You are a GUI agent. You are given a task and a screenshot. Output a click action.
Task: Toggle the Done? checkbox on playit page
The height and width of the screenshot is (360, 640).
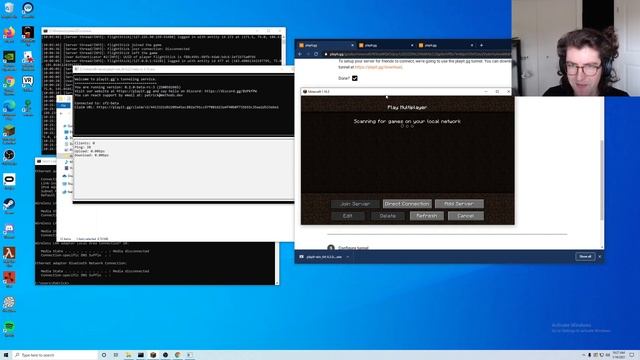pyautogui.click(x=355, y=78)
